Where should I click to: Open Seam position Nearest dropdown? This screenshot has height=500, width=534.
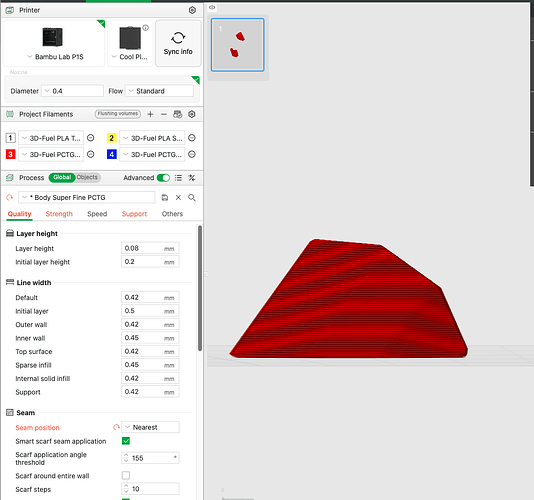click(x=150, y=427)
